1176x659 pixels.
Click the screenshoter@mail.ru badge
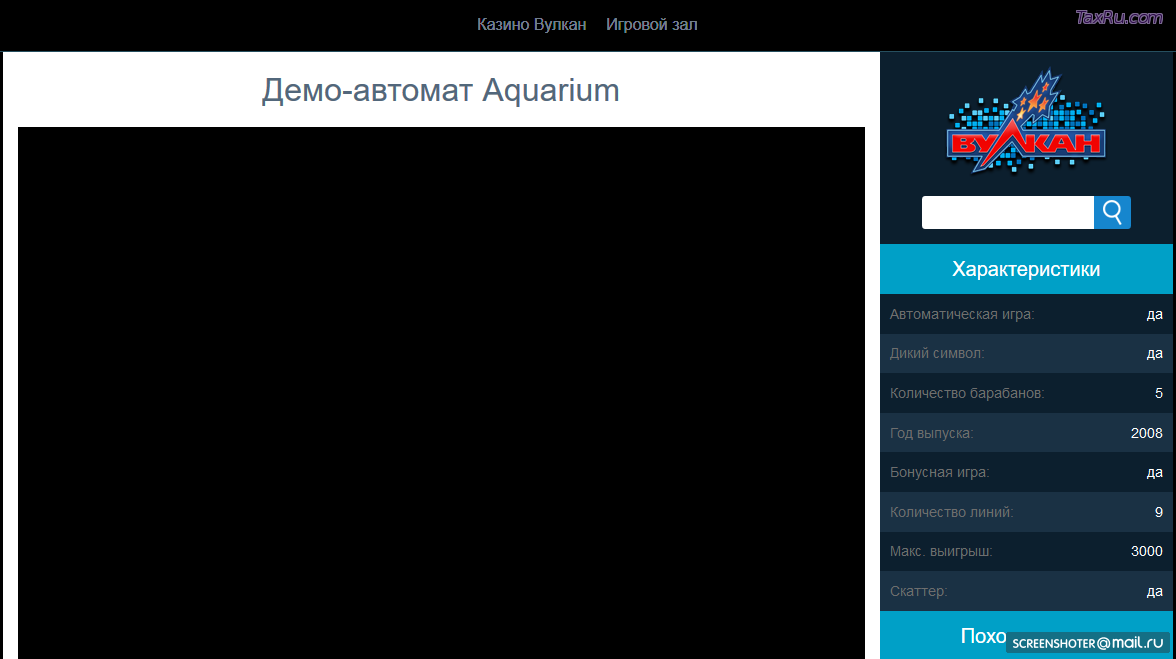[x=1088, y=643]
